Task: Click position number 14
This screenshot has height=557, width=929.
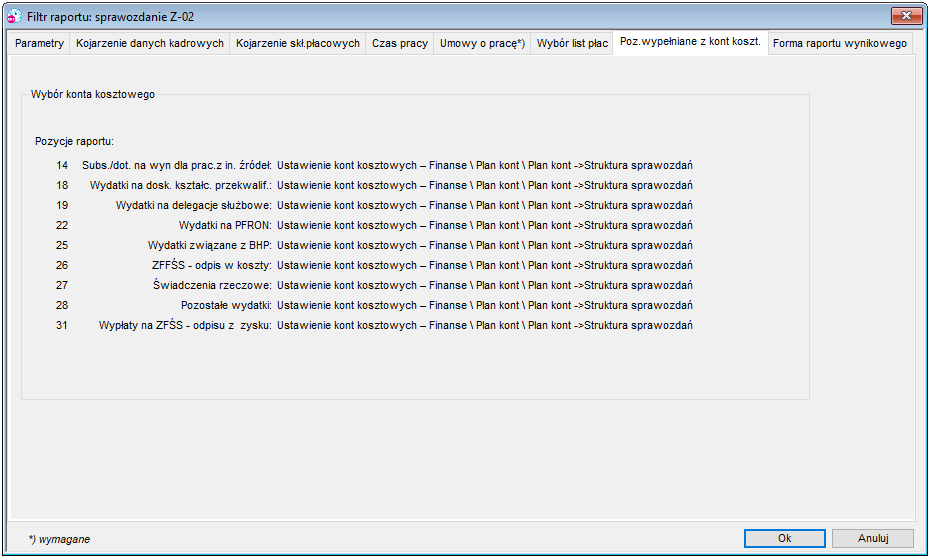Action: click(x=62, y=165)
